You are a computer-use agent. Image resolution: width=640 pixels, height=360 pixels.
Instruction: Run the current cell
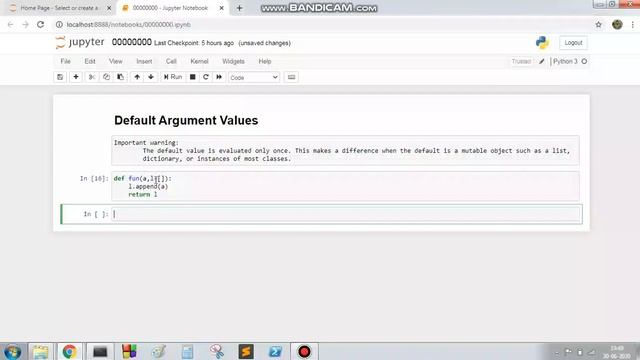(x=173, y=77)
